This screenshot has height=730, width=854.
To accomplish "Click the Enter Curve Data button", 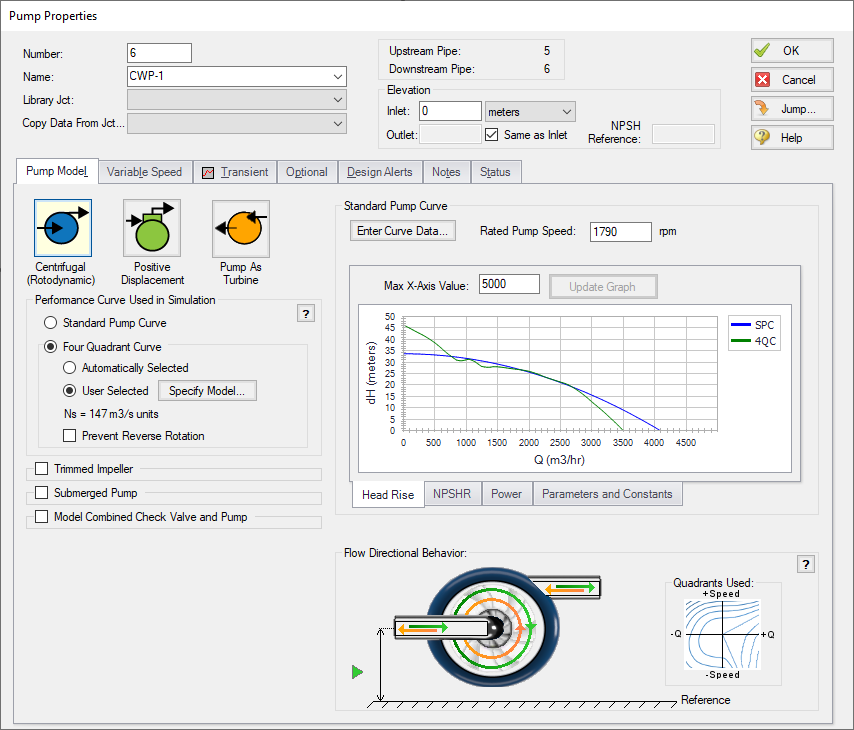I will (x=402, y=230).
